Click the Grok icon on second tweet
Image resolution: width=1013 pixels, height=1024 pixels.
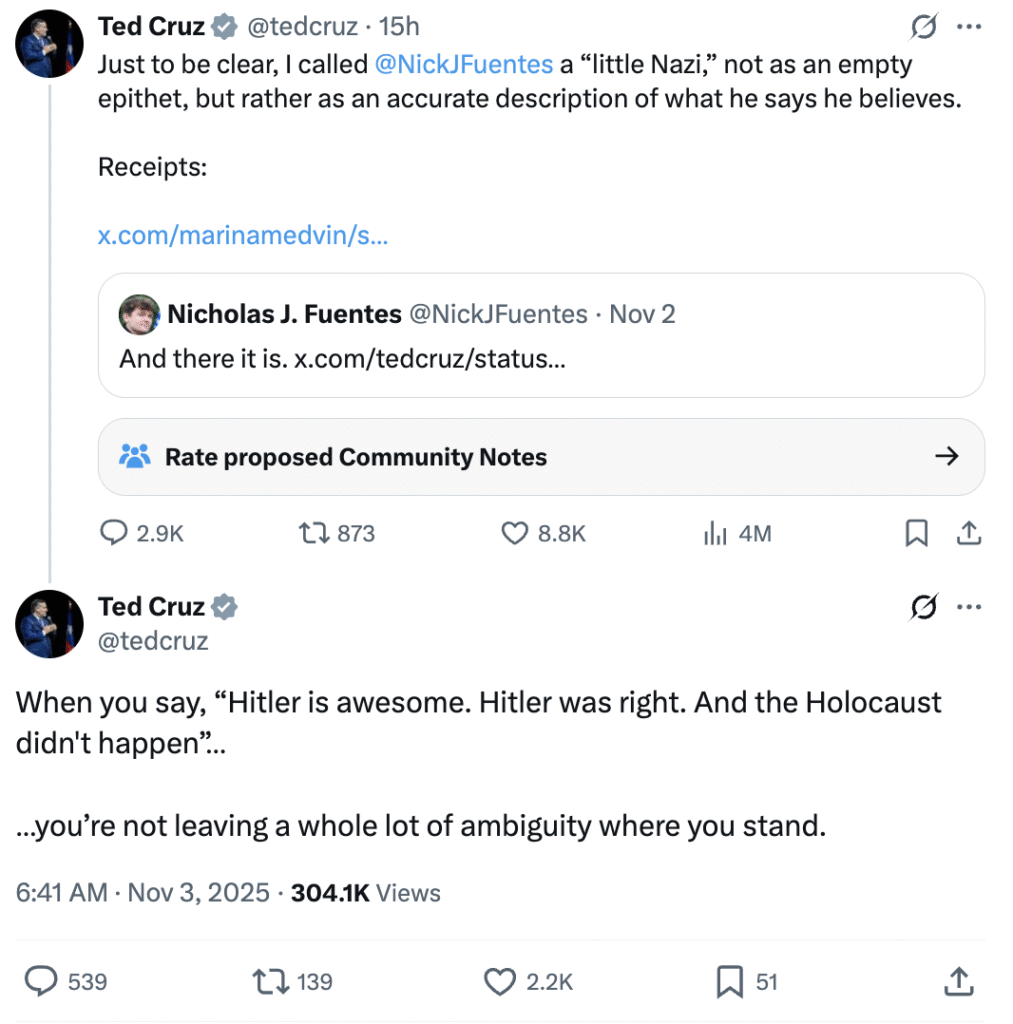pos(925,607)
